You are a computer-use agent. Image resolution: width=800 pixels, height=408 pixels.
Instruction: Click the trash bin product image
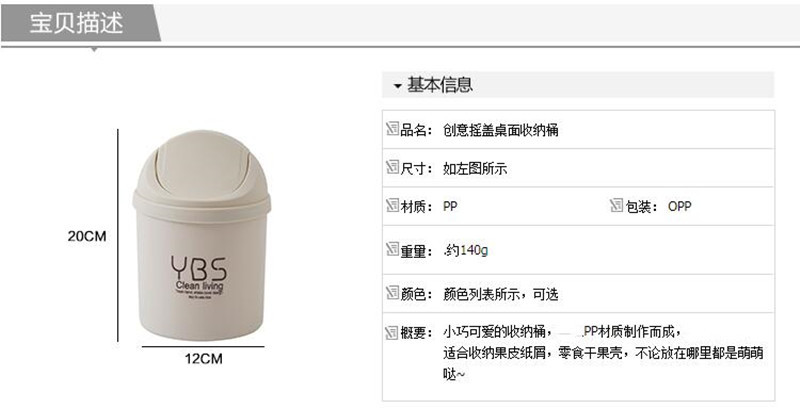tap(202, 235)
